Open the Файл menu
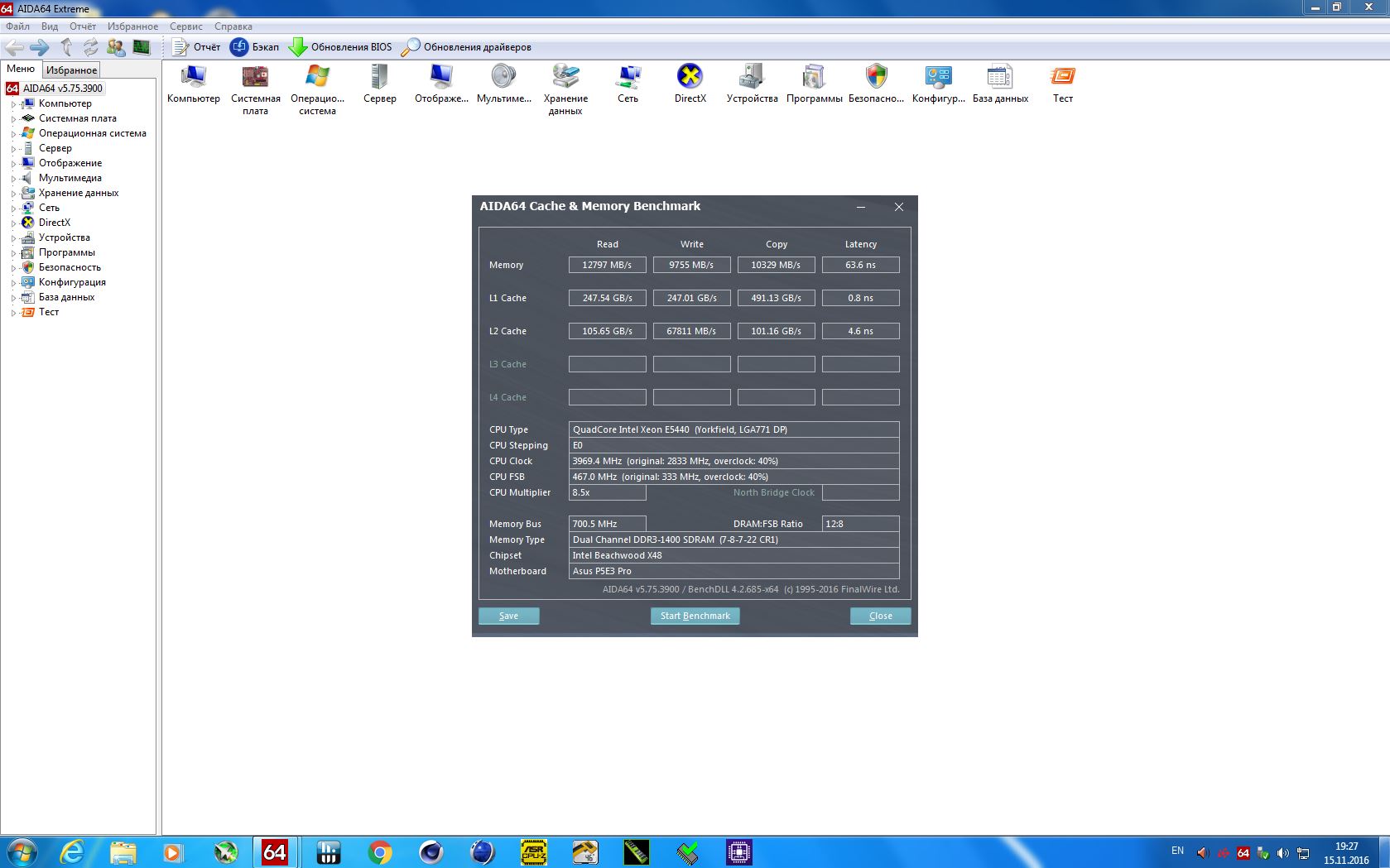The height and width of the screenshot is (868, 1390). pos(17,26)
